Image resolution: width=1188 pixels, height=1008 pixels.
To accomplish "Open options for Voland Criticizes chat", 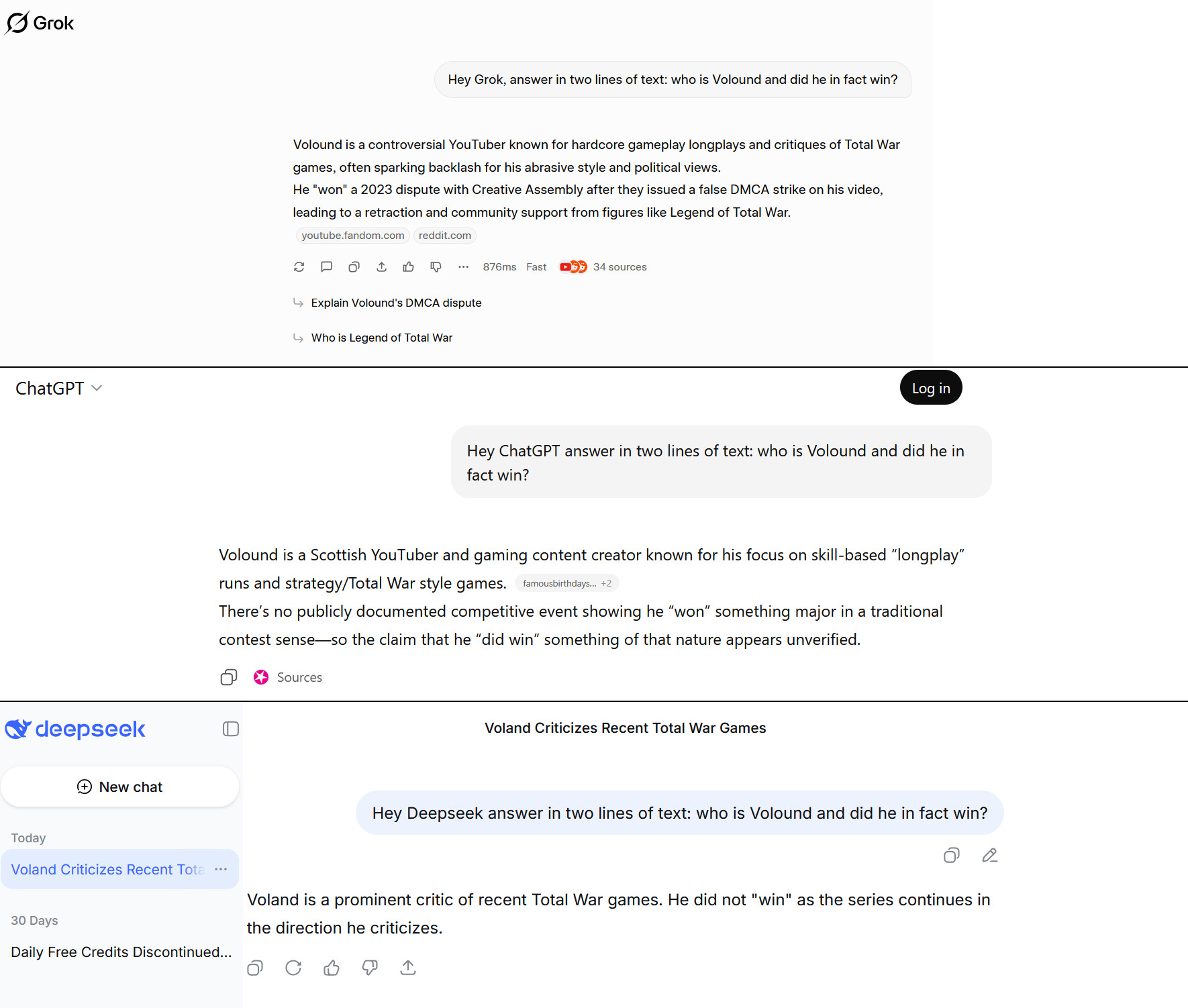I will tap(221, 869).
